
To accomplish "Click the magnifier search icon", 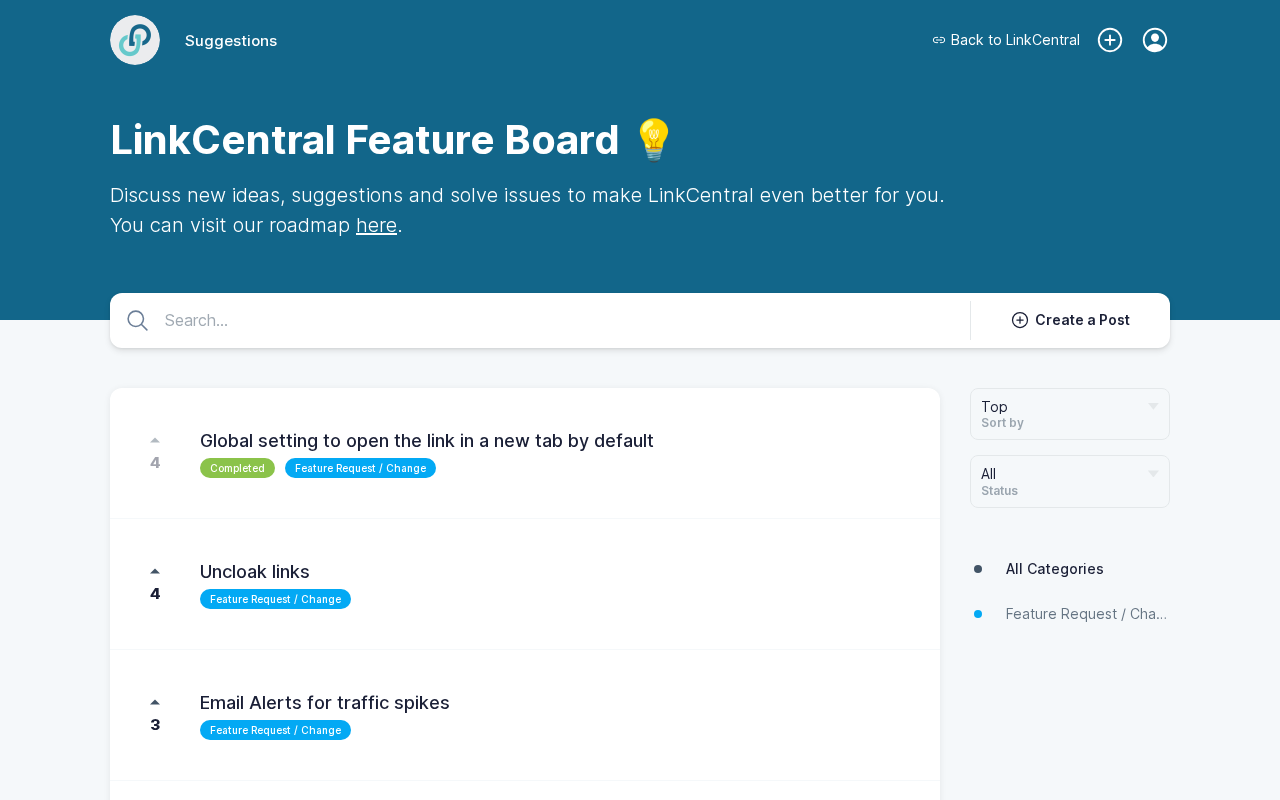I will pos(138,321).
